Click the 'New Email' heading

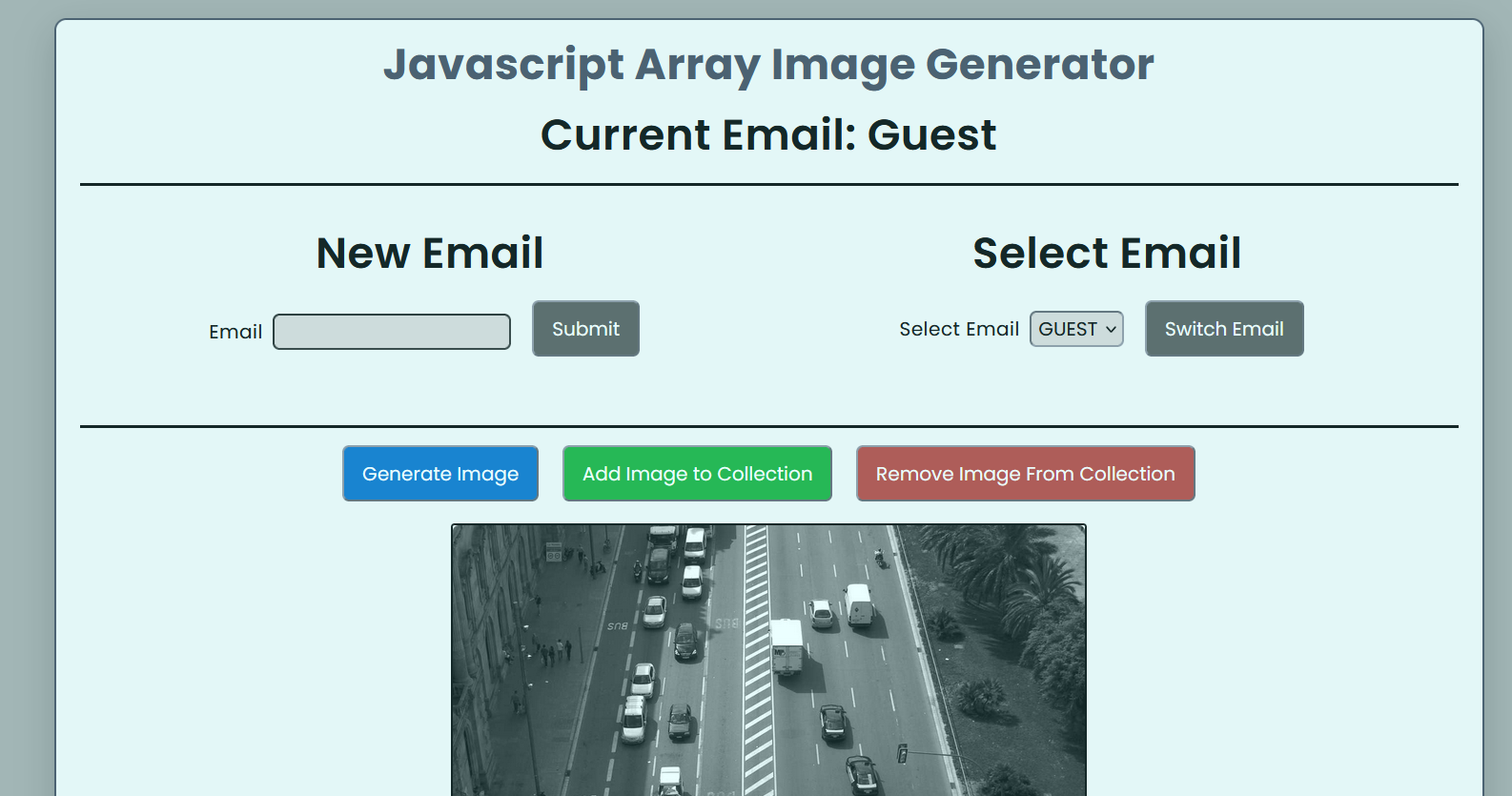(x=430, y=254)
